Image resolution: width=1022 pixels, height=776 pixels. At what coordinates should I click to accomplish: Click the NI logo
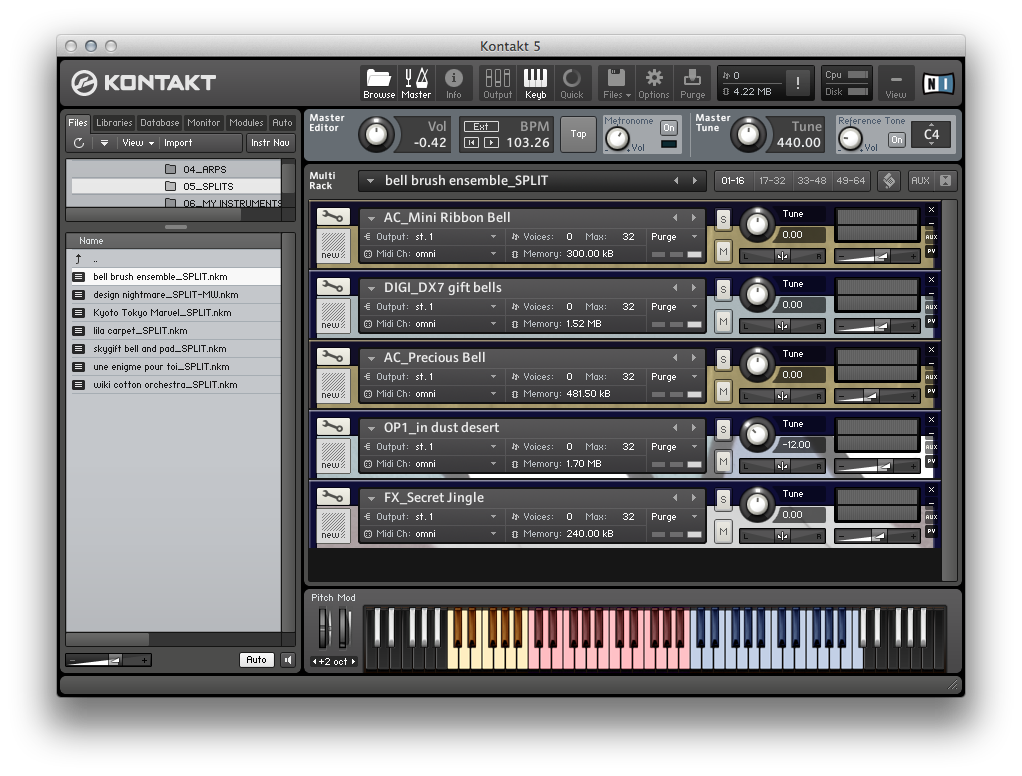tap(938, 83)
